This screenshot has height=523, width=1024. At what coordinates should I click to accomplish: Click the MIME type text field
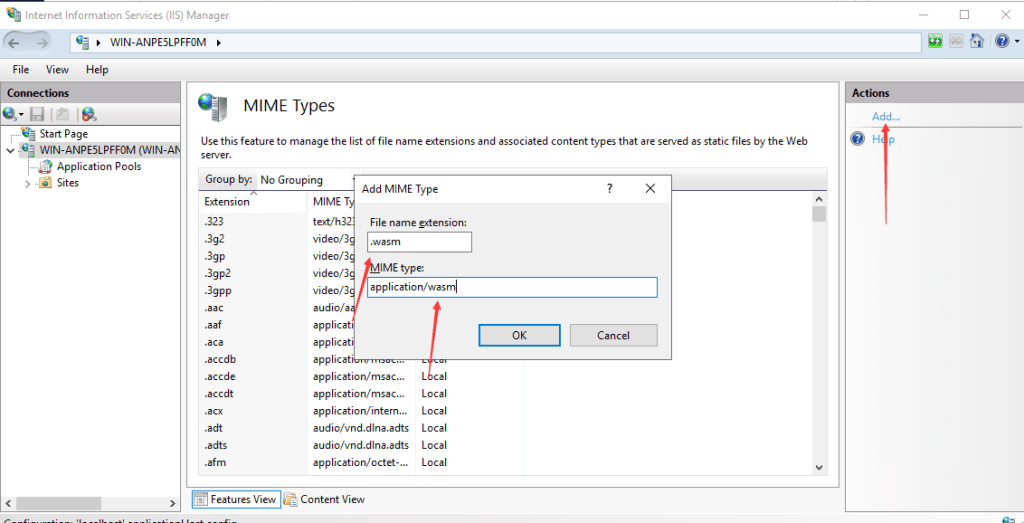[x=512, y=287]
